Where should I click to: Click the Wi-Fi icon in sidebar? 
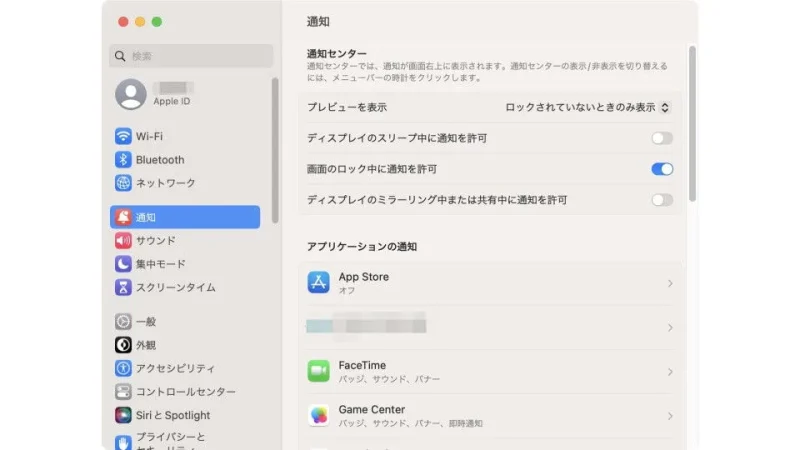click(123, 136)
